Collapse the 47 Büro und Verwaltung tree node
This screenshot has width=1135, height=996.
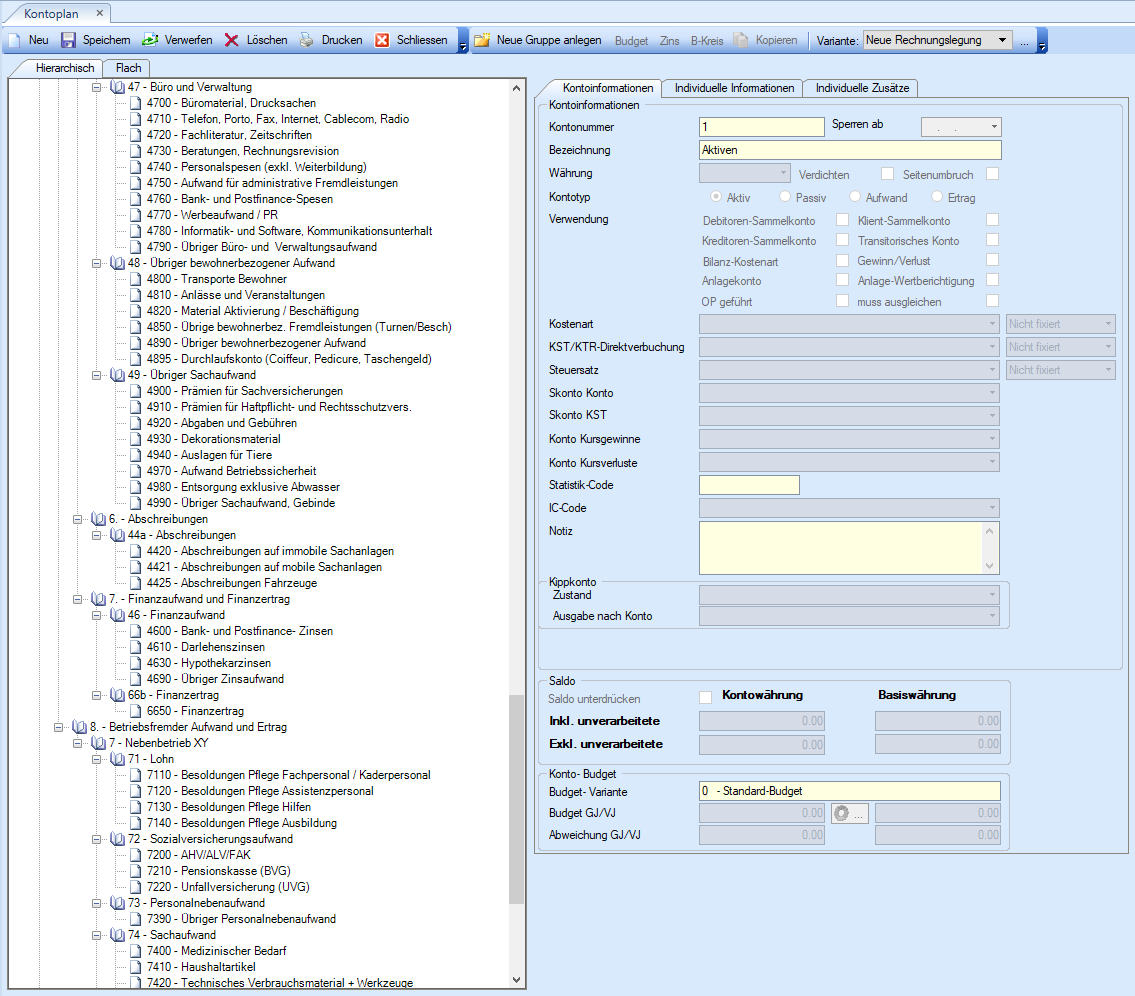[96, 87]
